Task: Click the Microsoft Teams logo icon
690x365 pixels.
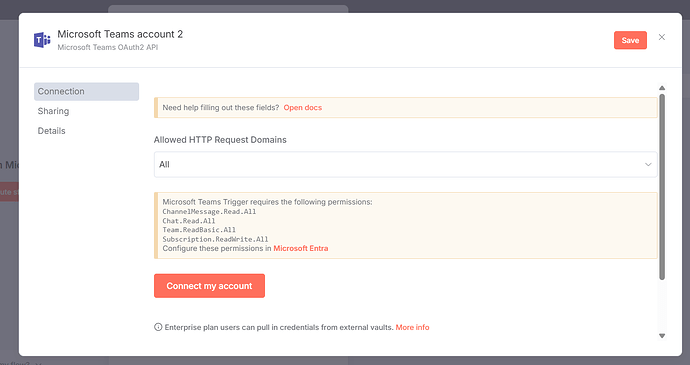Action: tap(42, 40)
